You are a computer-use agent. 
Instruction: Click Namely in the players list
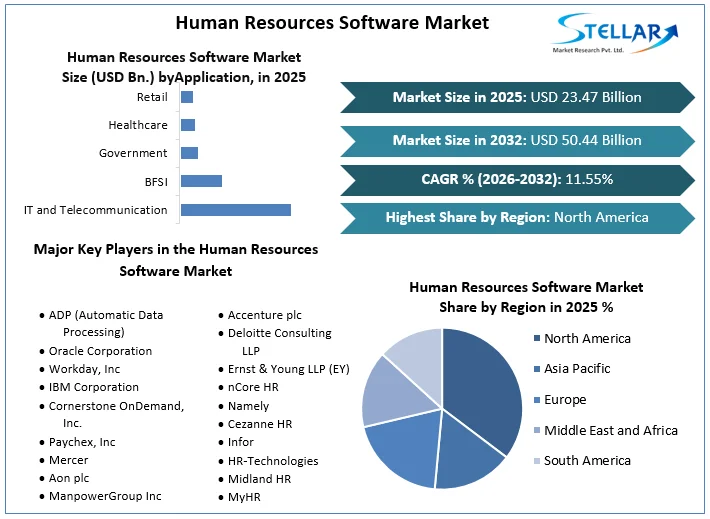pos(245,406)
